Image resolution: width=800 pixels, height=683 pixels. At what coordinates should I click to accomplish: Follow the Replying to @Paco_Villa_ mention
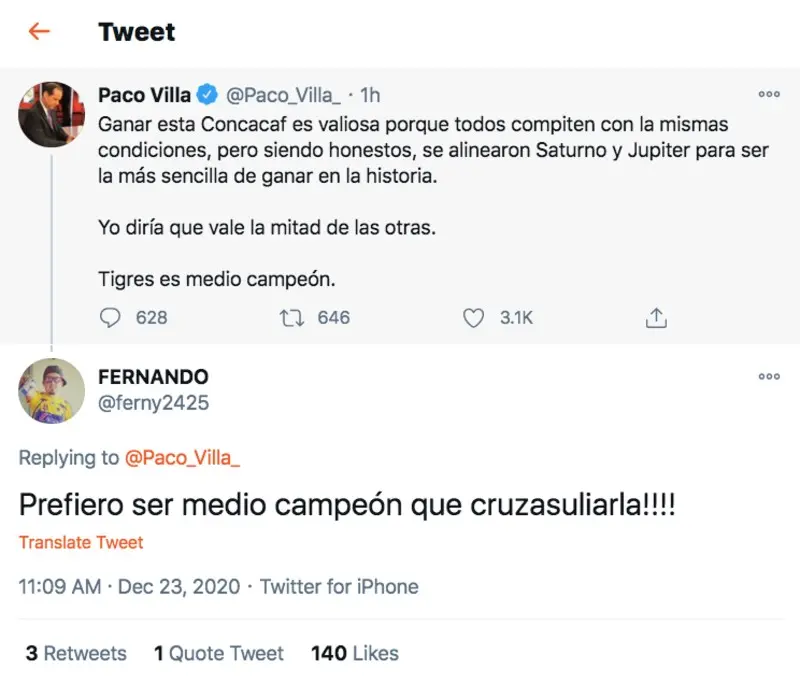tap(182, 458)
